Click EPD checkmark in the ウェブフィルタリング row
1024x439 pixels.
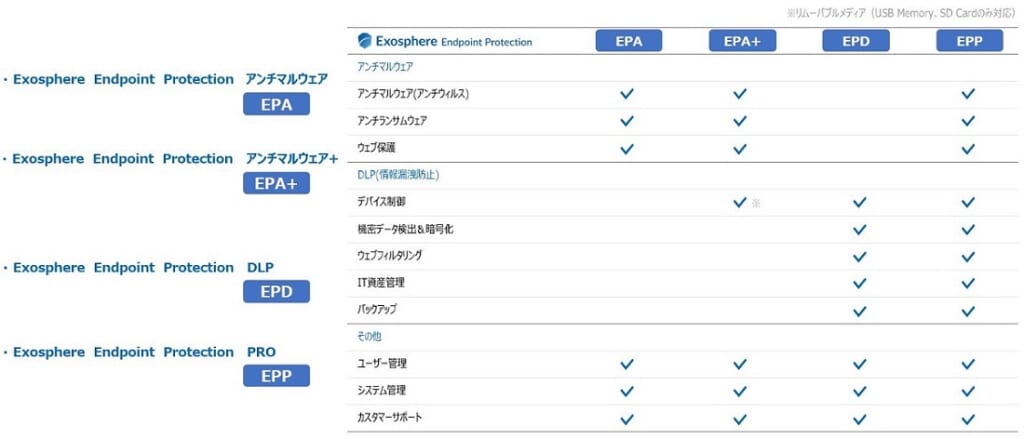(x=860, y=256)
